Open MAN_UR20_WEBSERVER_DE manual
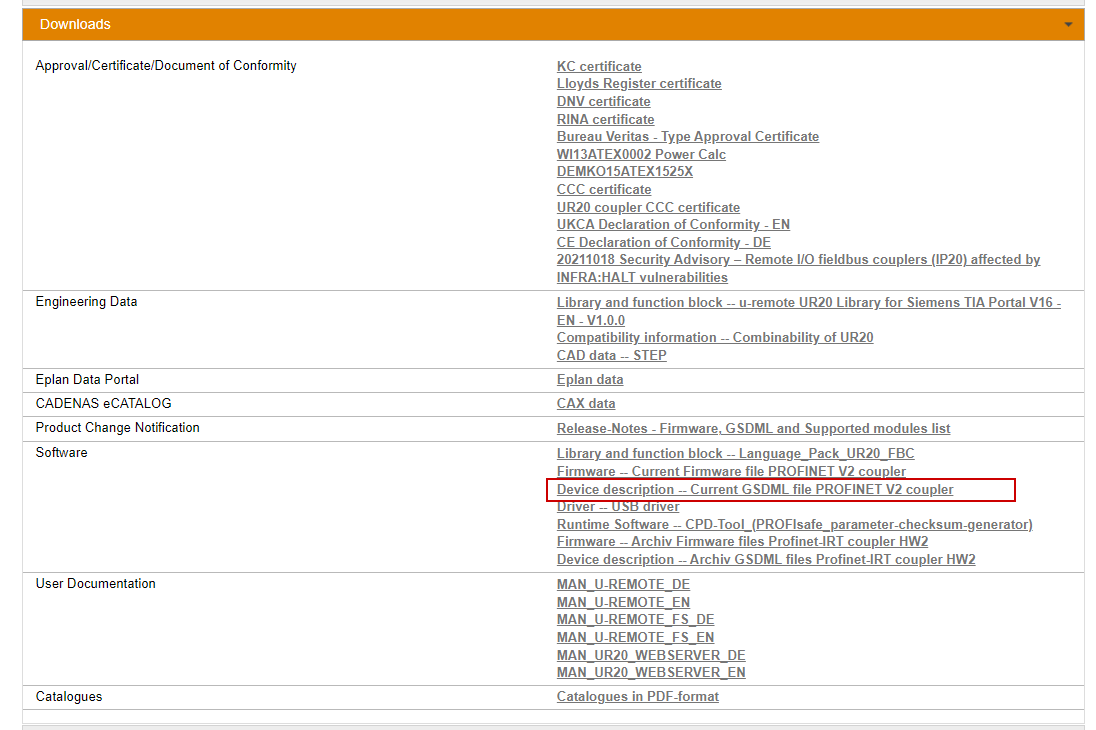Viewport: 1096px width, 730px height. 651,655
